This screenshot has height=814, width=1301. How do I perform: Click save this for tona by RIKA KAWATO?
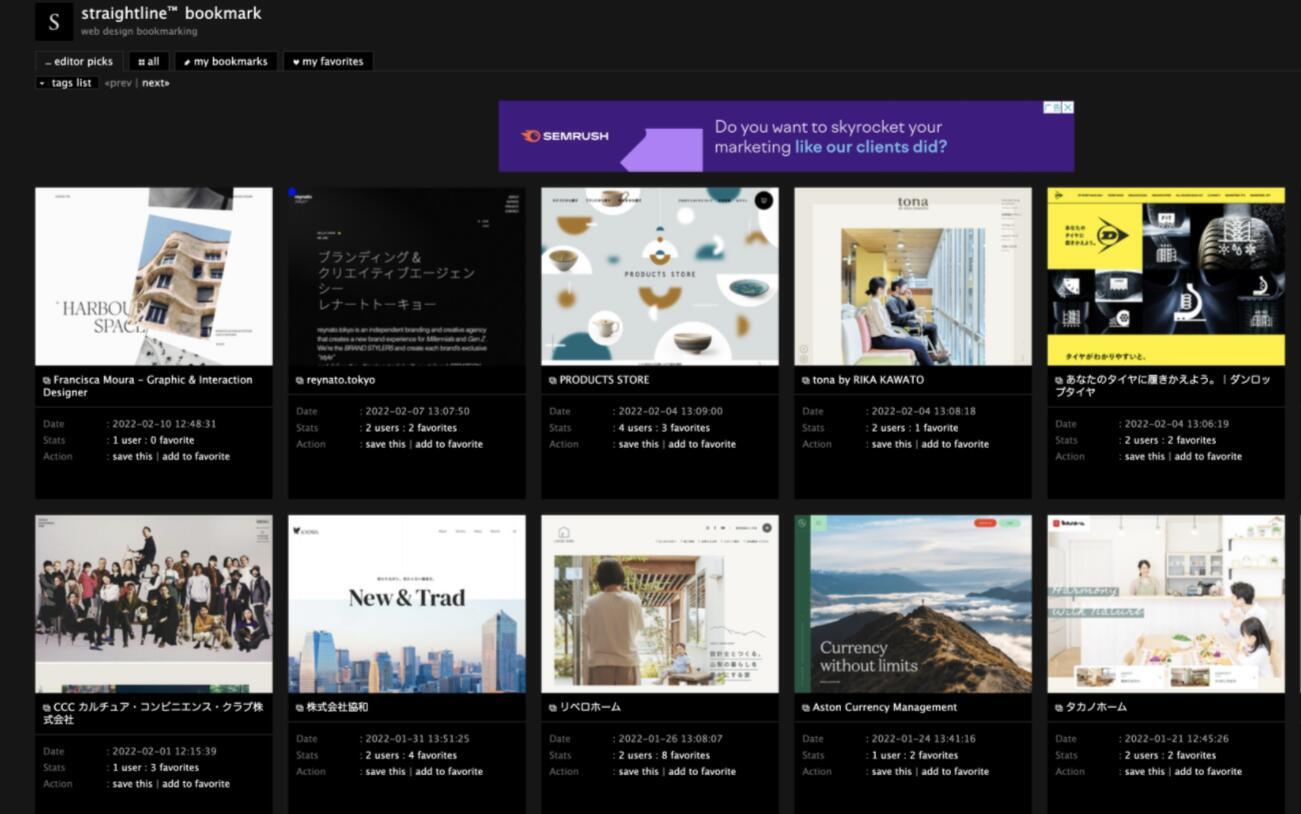click(x=892, y=444)
